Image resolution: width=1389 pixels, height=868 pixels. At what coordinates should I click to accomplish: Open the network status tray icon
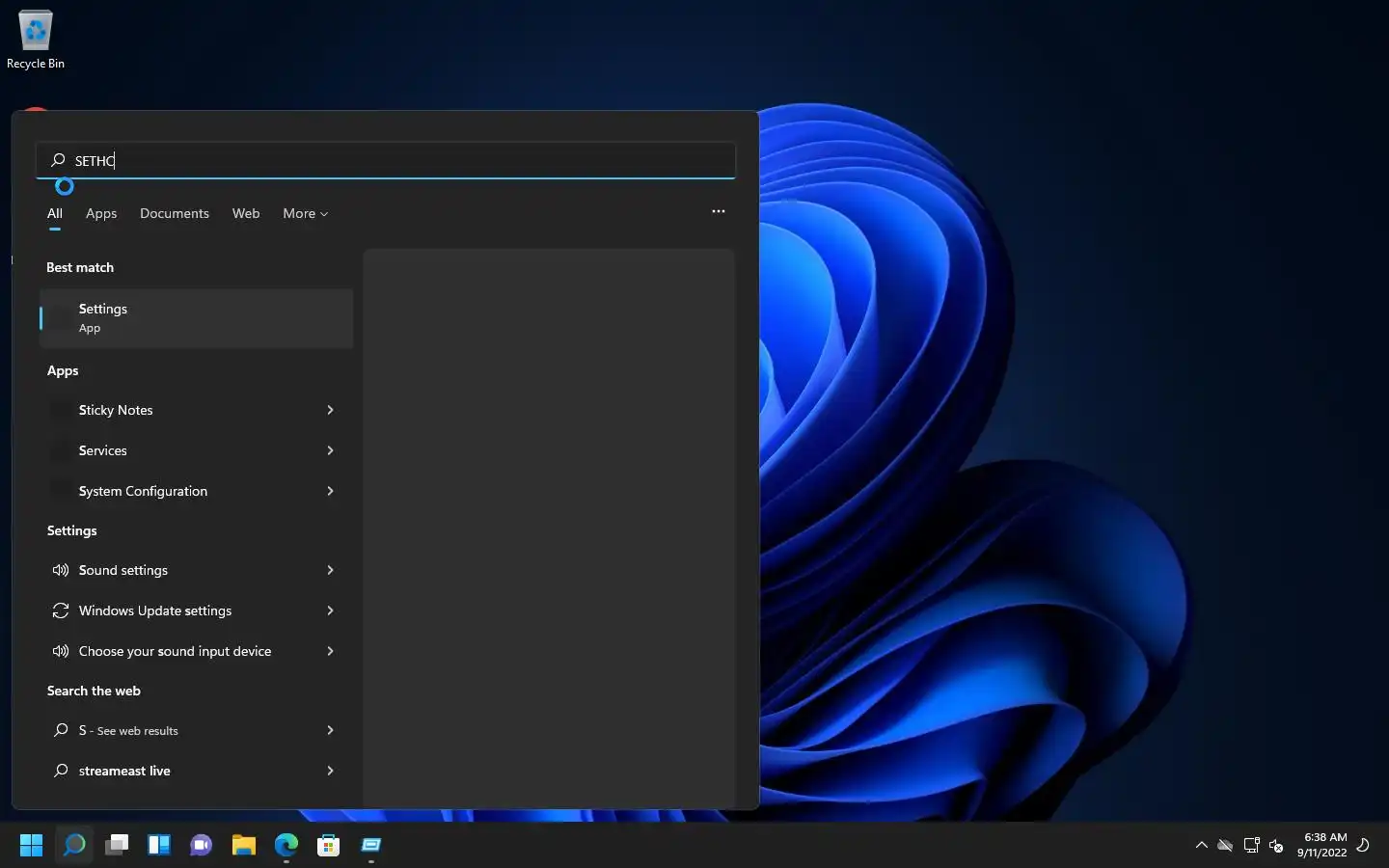coord(1251,846)
